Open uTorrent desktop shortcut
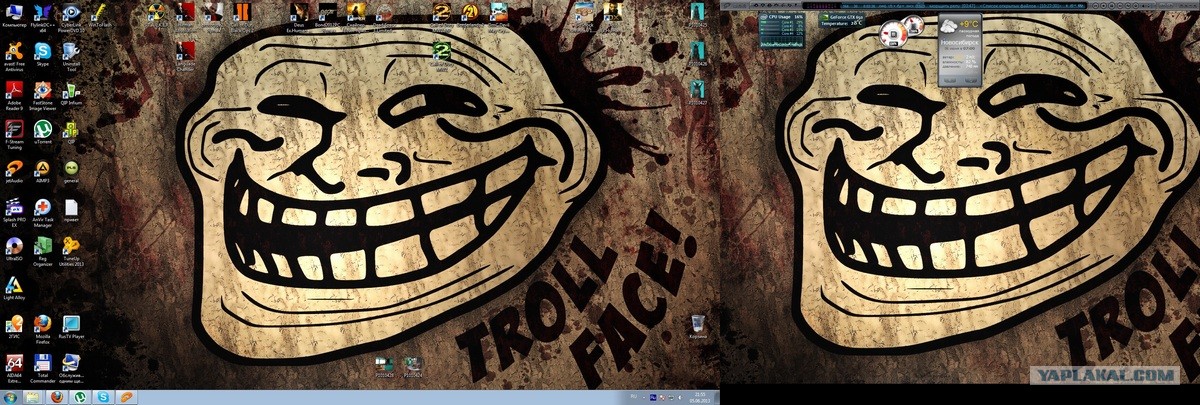 43,133
